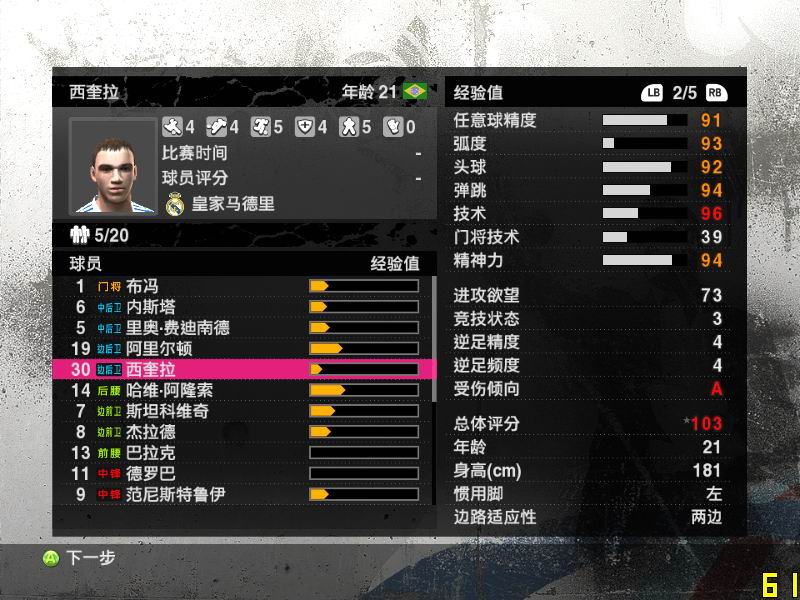Image resolution: width=800 pixels, height=600 pixels.
Task: Select player 内斯塔 row
Action: coord(244,307)
